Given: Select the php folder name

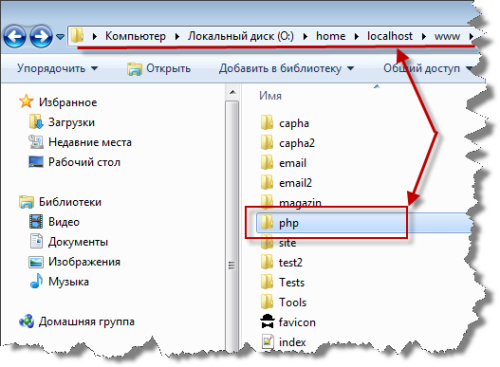Looking at the screenshot, I should point(289,223).
